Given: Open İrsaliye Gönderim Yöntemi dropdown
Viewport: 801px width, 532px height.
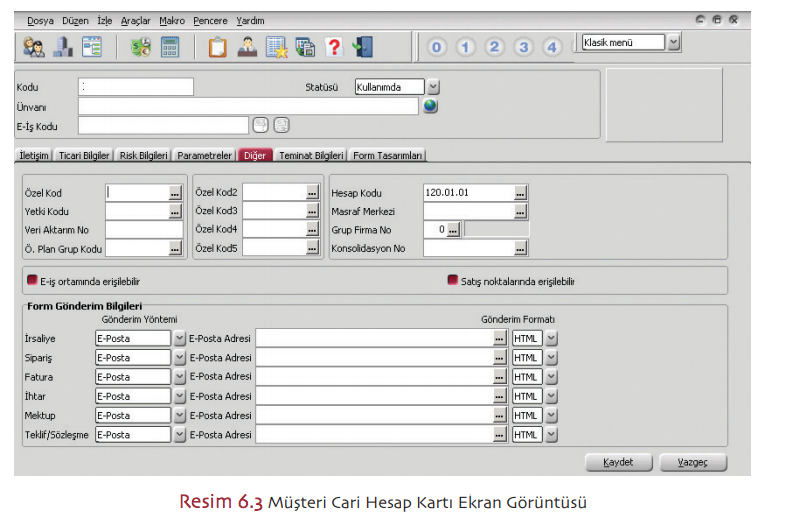Looking at the screenshot, I should click(x=180, y=338).
